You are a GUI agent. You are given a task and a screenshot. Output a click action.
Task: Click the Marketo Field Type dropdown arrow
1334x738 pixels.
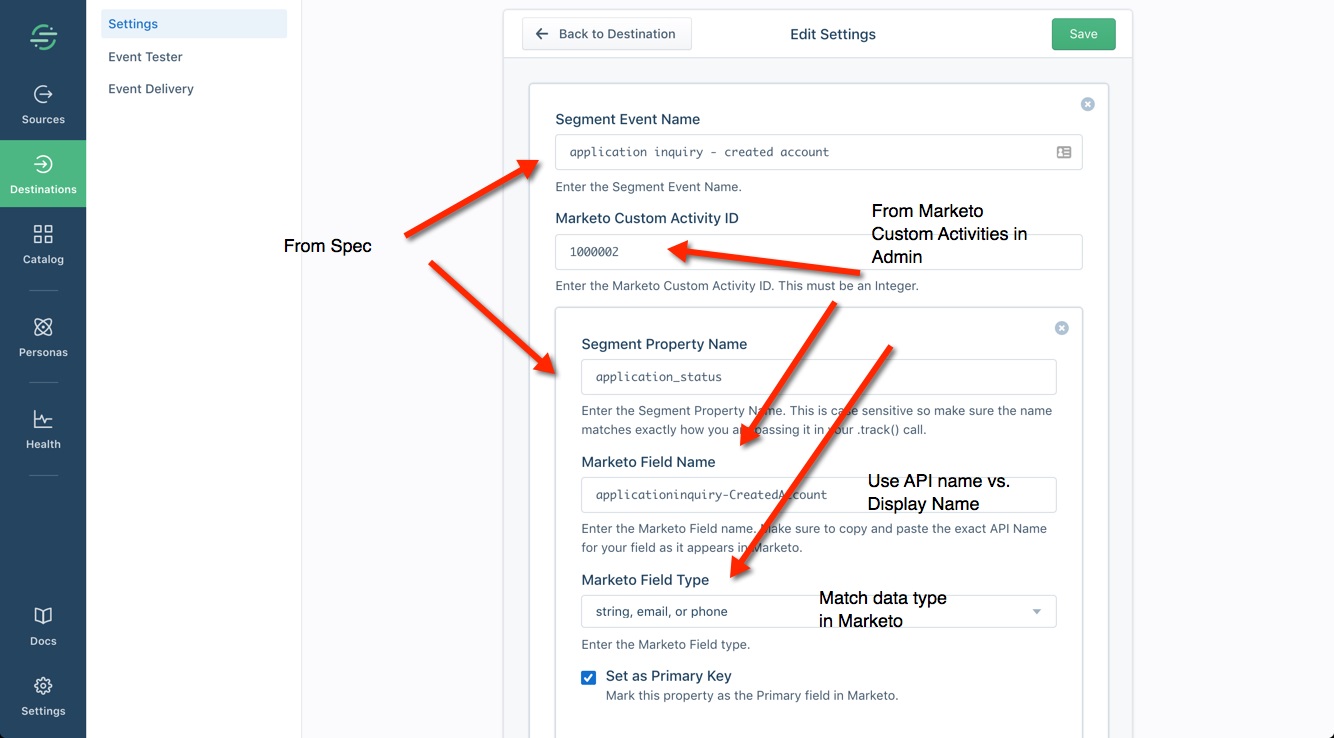pyautogui.click(x=1037, y=612)
